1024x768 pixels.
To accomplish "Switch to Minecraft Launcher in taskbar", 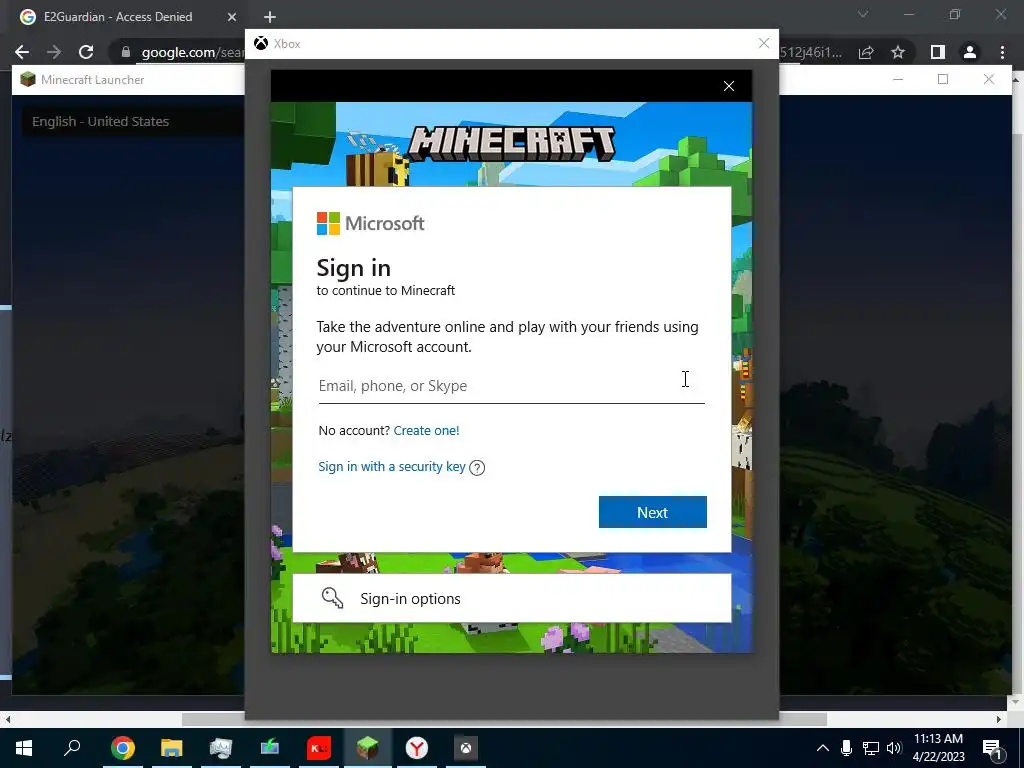I will (x=368, y=748).
